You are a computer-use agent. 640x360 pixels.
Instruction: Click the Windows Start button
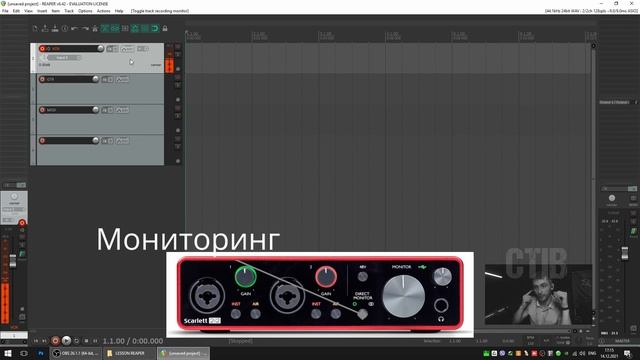[7, 353]
